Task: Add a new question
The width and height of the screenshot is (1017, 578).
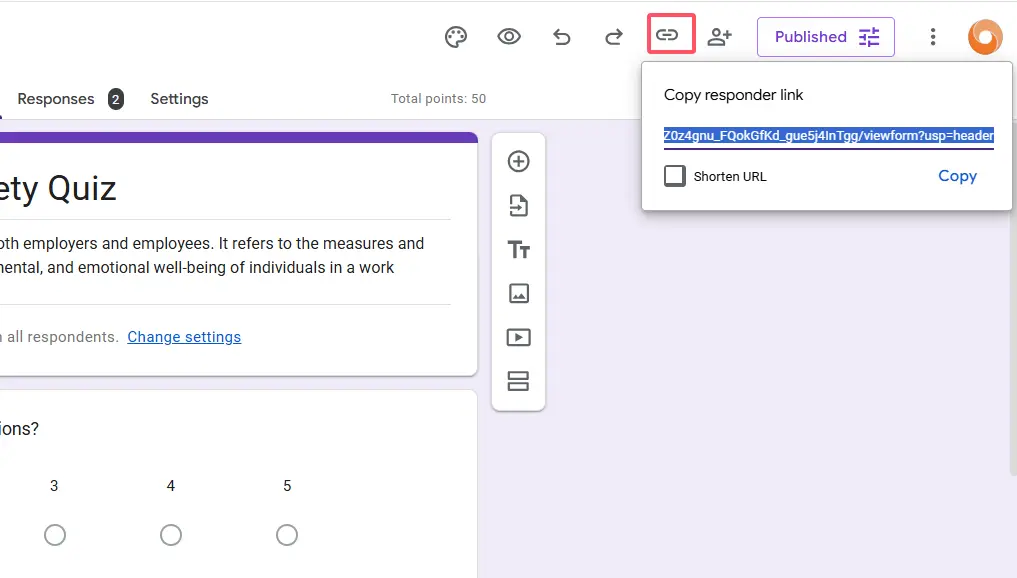Action: point(518,161)
